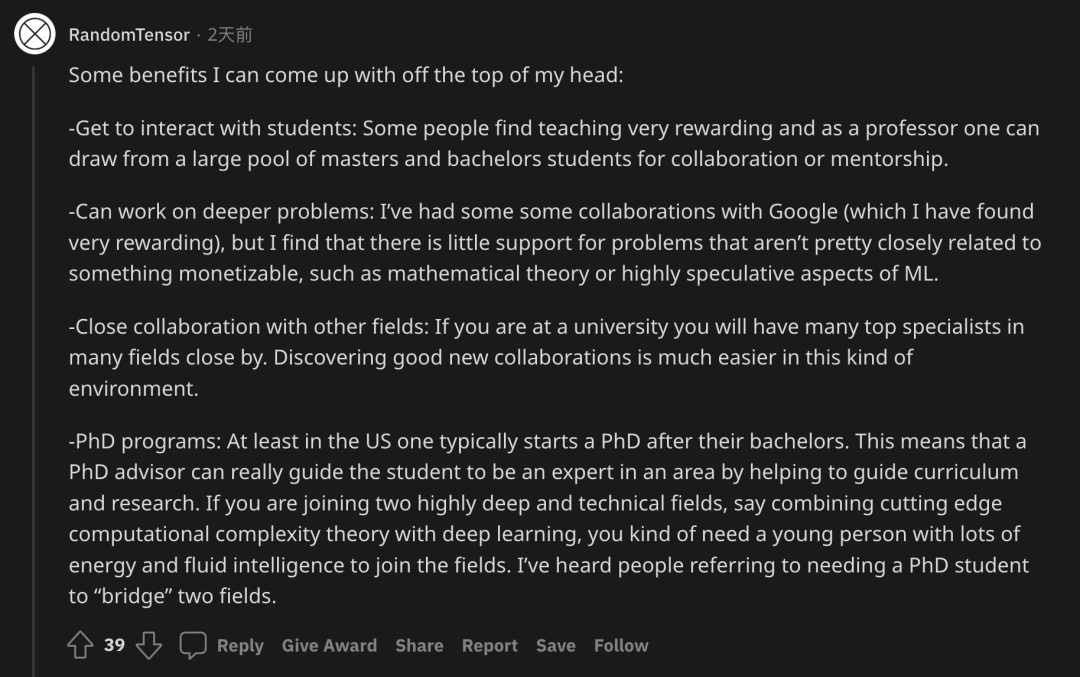1080x677 pixels.
Task: Downvote the RandomTensor comment
Action: [149, 646]
